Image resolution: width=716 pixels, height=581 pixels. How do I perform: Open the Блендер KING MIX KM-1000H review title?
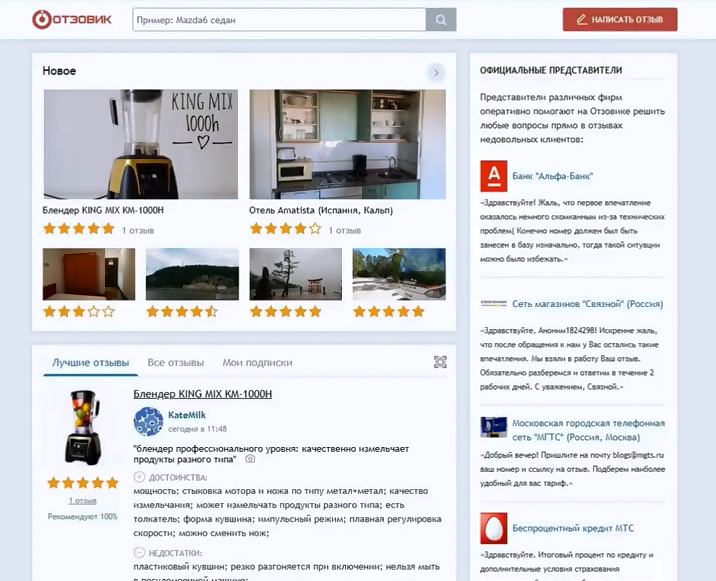tap(202, 394)
